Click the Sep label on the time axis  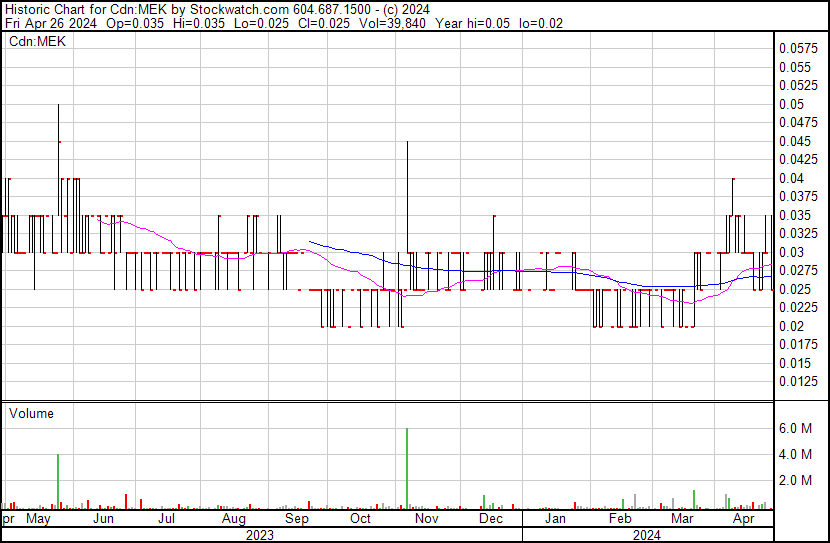(x=296, y=519)
